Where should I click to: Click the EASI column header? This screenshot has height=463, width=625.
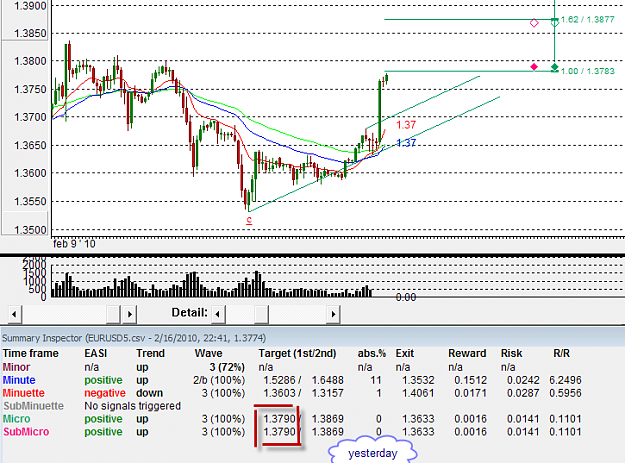96,353
